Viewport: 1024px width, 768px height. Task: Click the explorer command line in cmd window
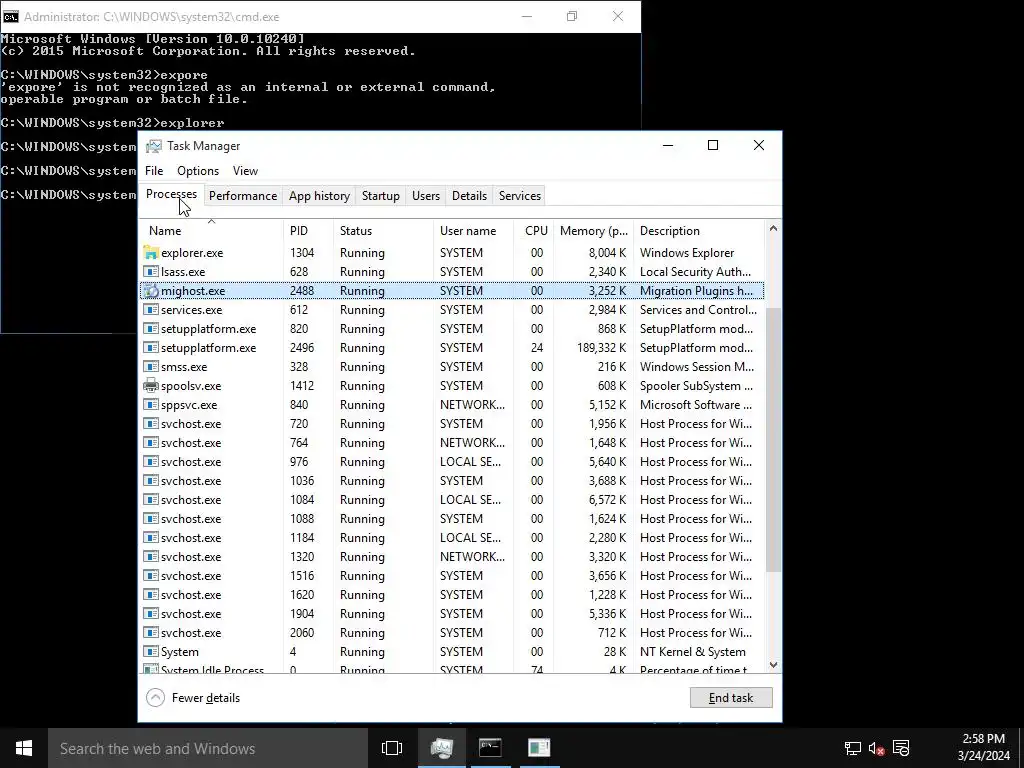click(x=112, y=123)
